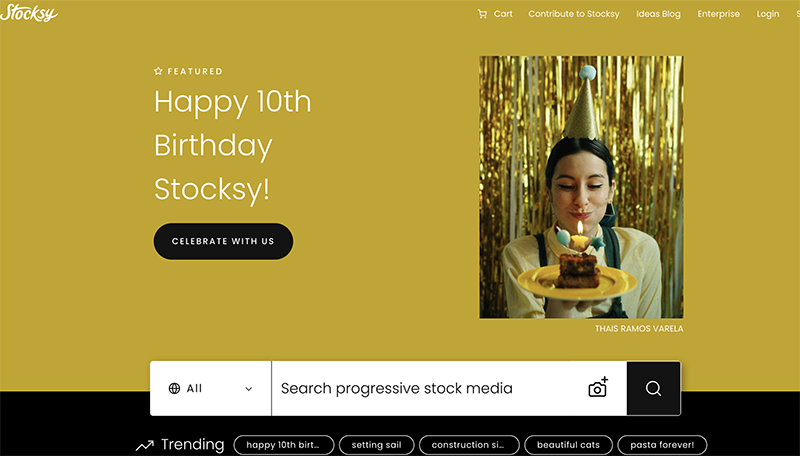Expand the All media type dropdown

[211, 388]
